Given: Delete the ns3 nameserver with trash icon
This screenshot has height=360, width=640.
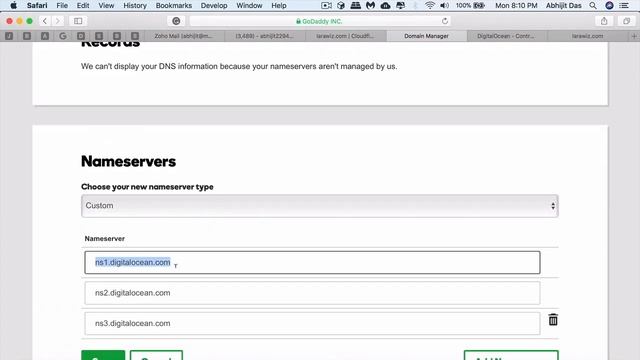Looking at the screenshot, I should click(553, 320).
